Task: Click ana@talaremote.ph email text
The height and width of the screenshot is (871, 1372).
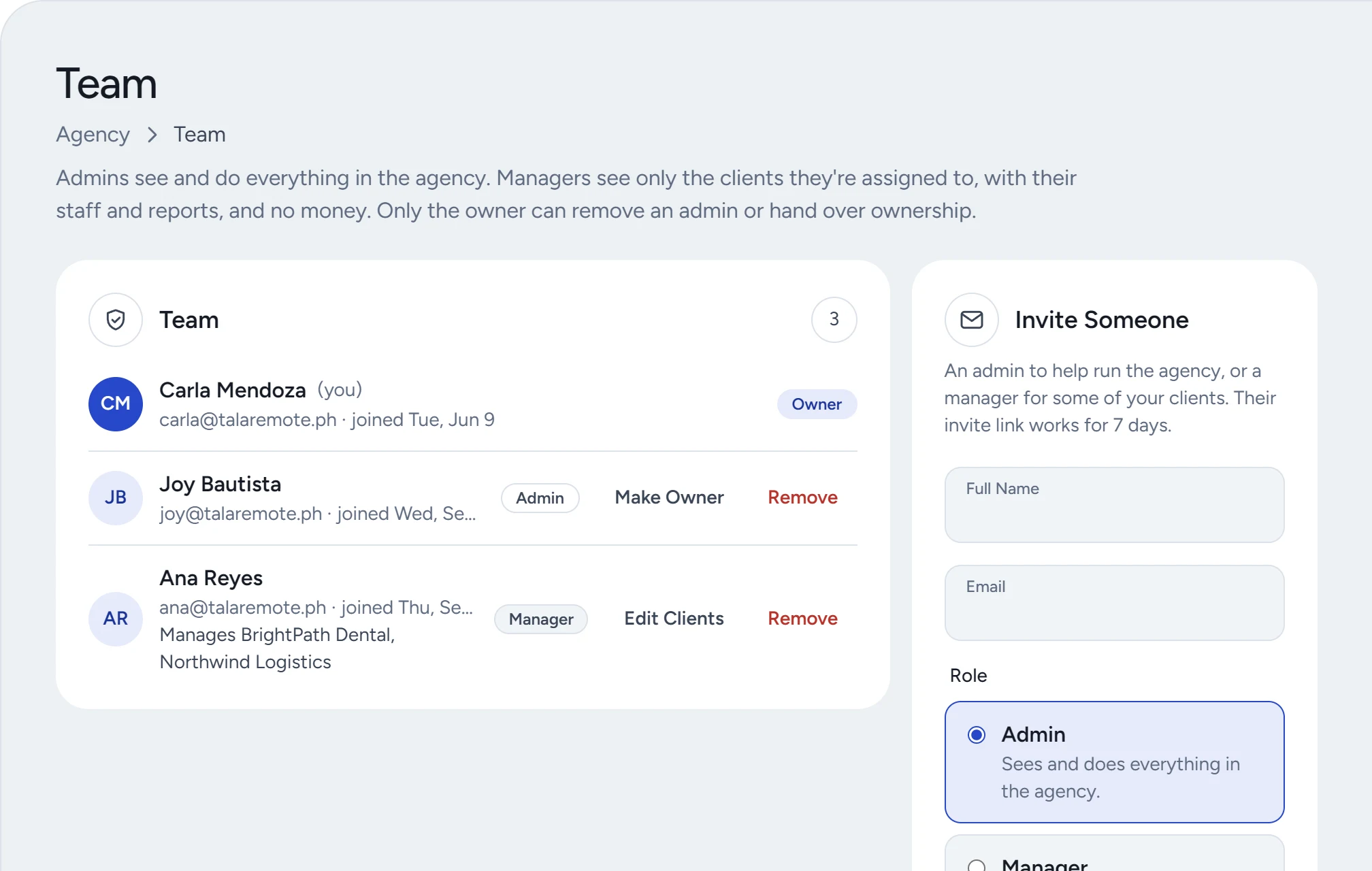Action: tap(243, 608)
